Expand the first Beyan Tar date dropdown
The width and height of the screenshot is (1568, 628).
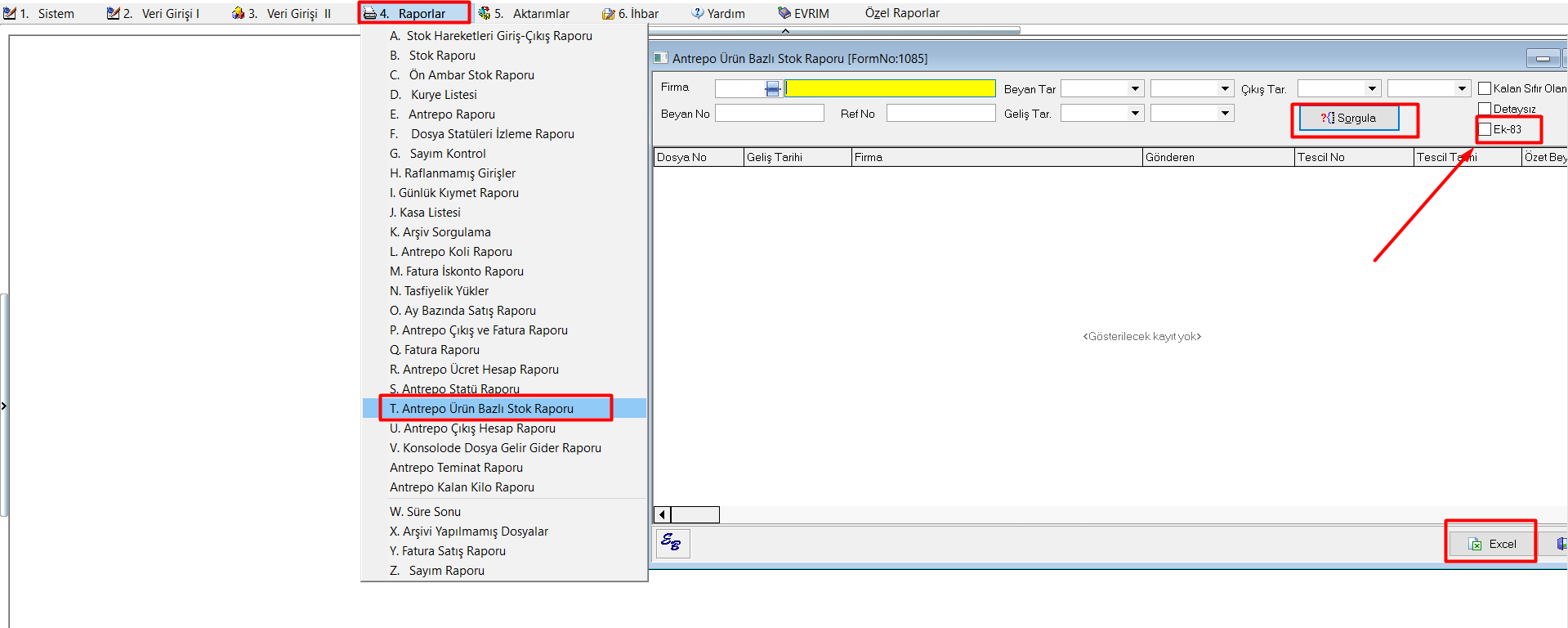click(x=1135, y=88)
